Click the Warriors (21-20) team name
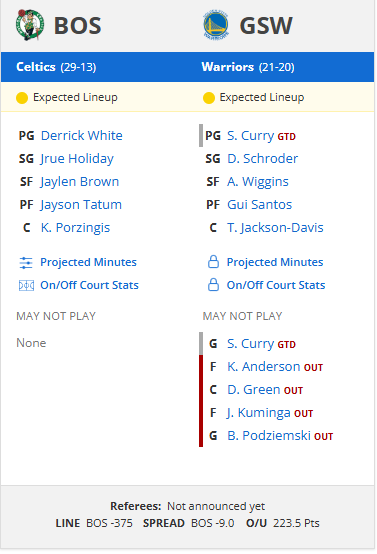Image resolution: width=377 pixels, height=554 pixels. tap(248, 67)
